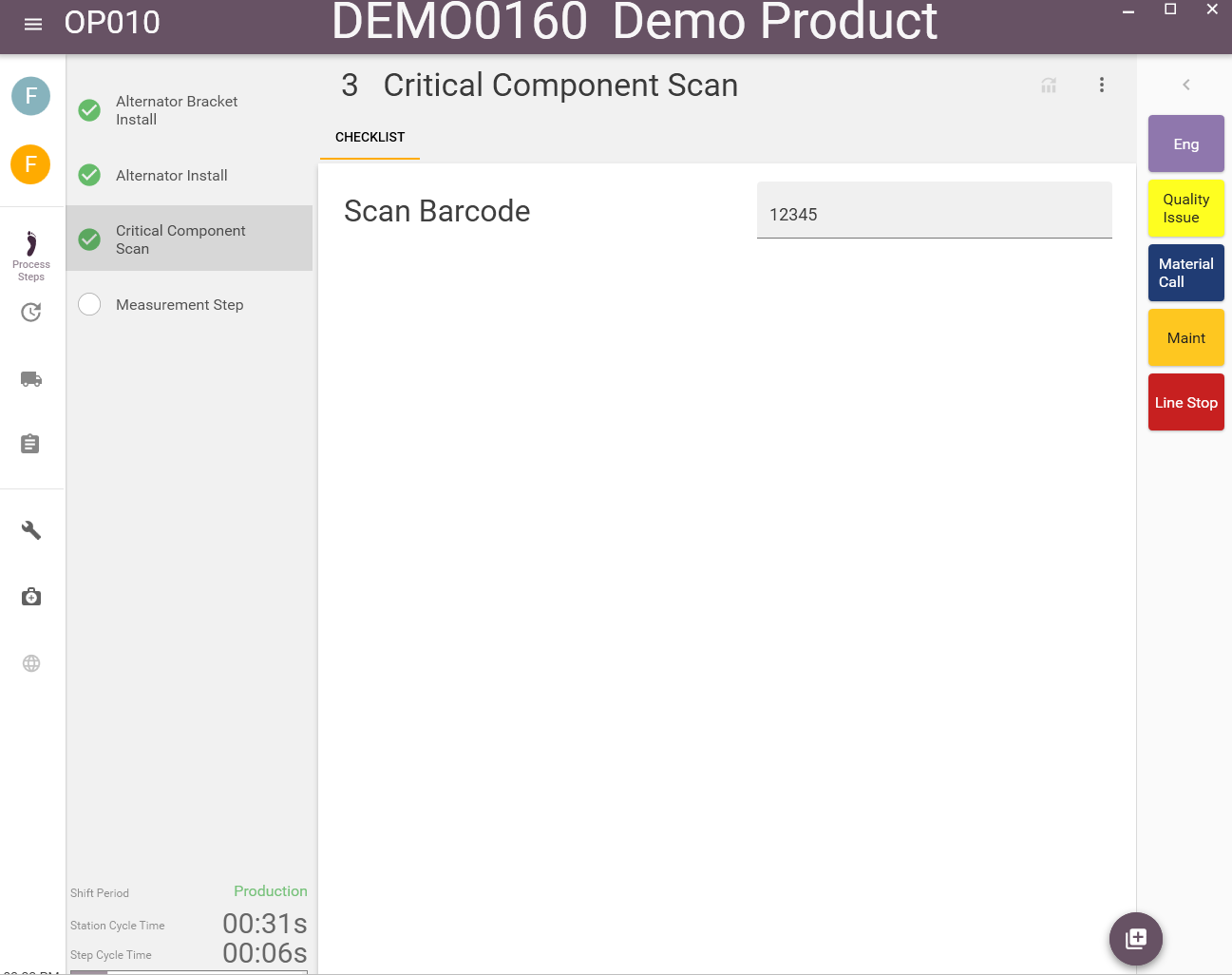Viewport: 1232px width, 975px height.
Task: Open the three-dot more options menu
Action: click(x=1101, y=85)
